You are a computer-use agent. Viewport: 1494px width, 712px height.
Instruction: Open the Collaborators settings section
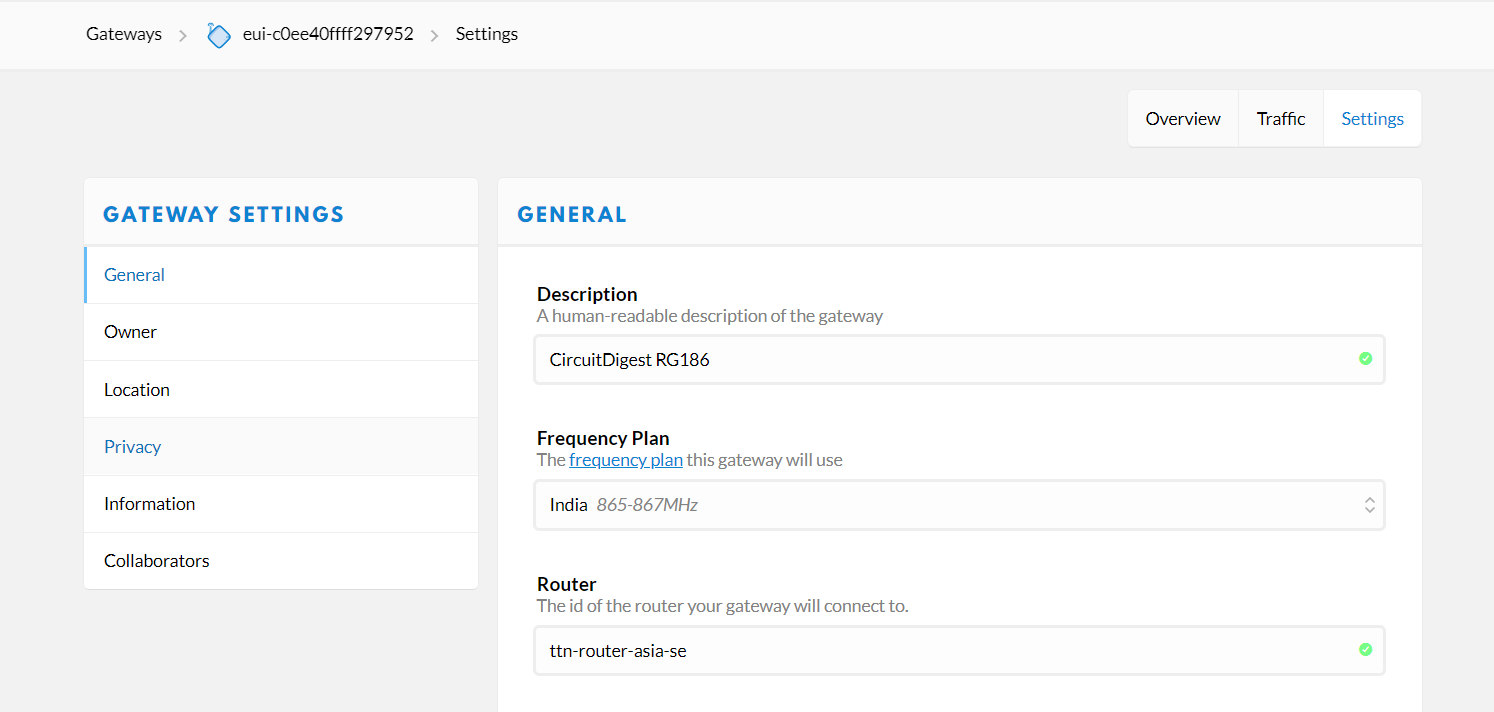pyautogui.click(x=281, y=561)
